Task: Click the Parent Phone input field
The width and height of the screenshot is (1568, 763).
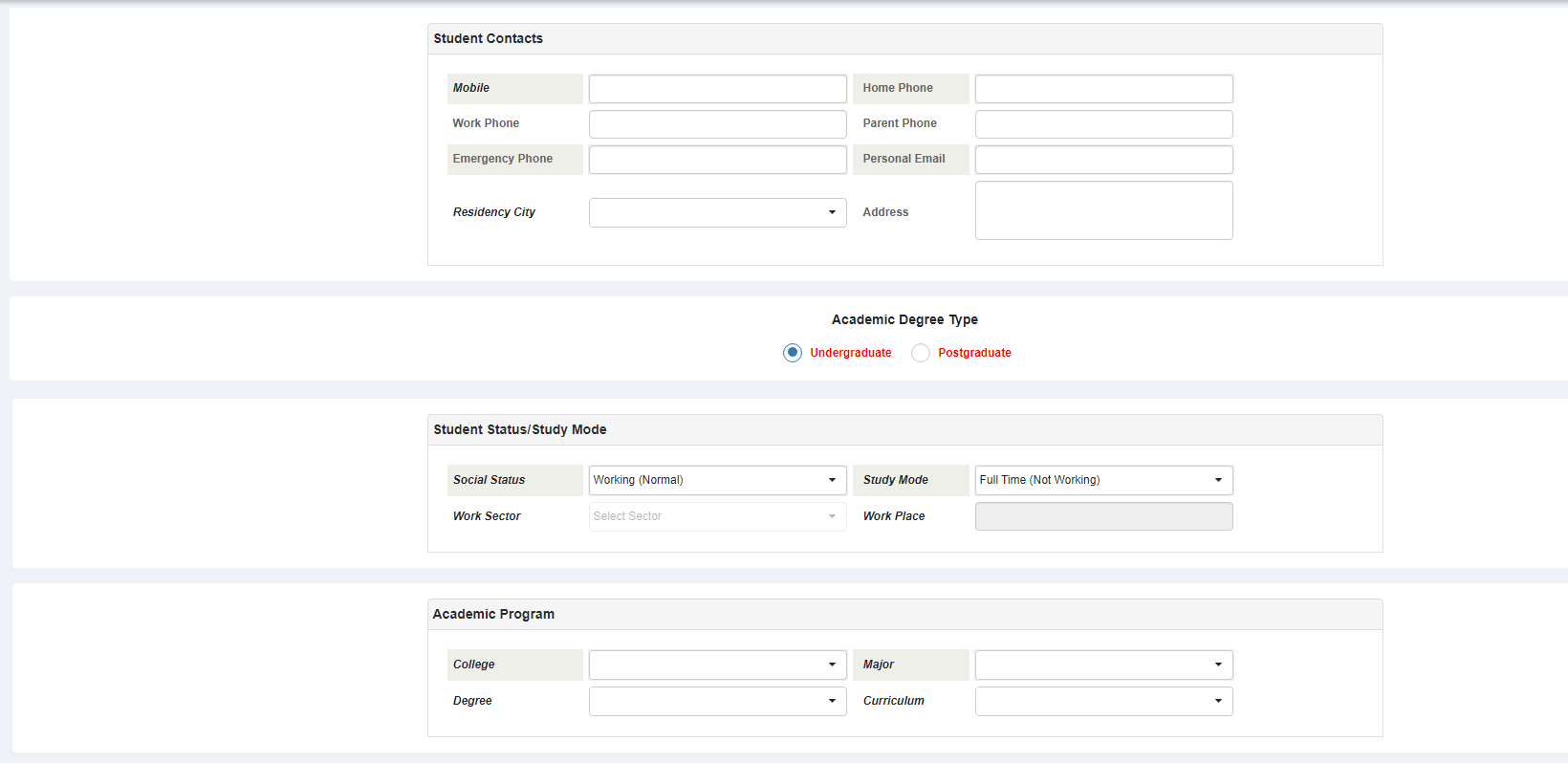Action: coord(1104,124)
